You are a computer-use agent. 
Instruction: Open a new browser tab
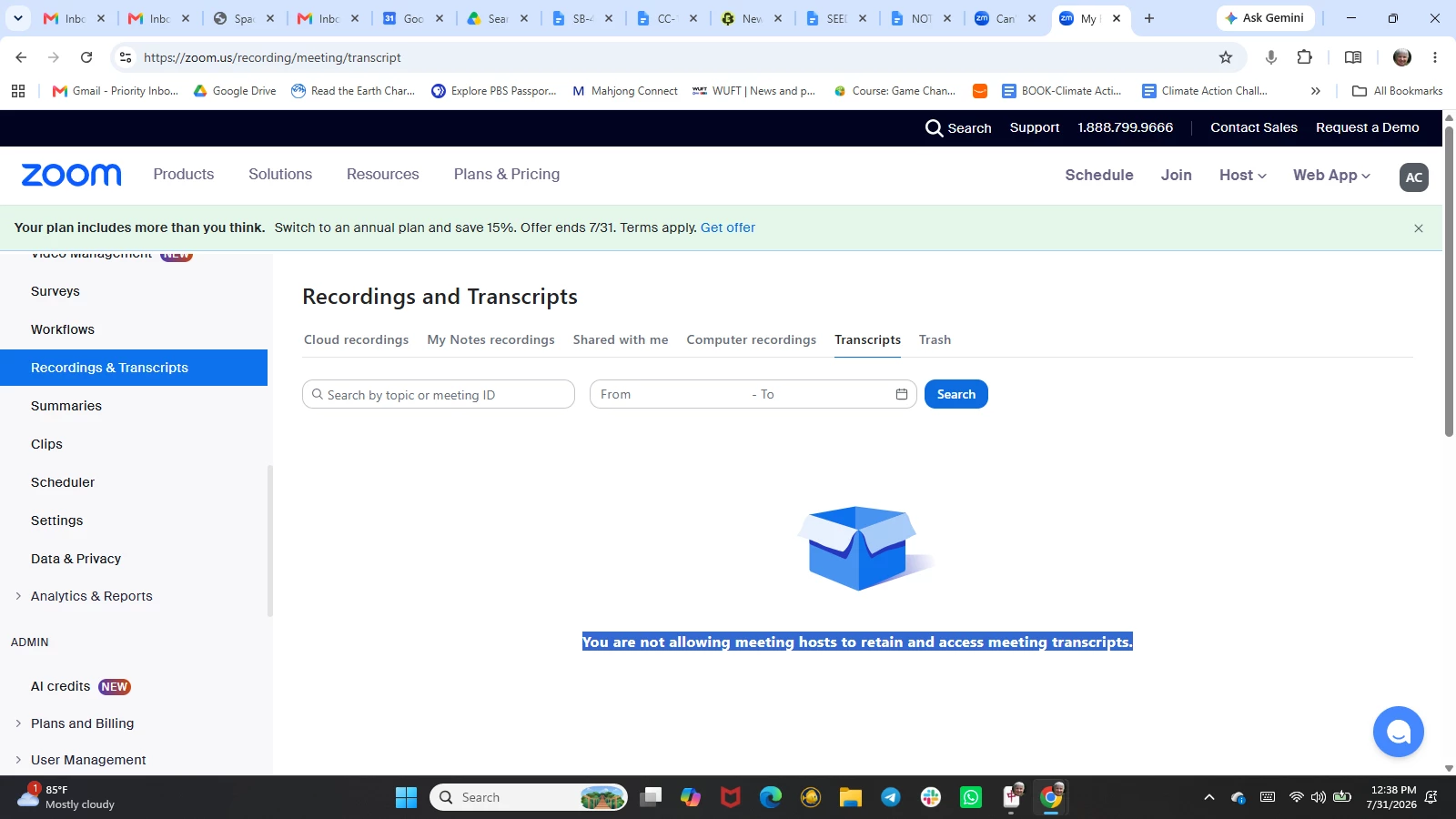[1149, 18]
